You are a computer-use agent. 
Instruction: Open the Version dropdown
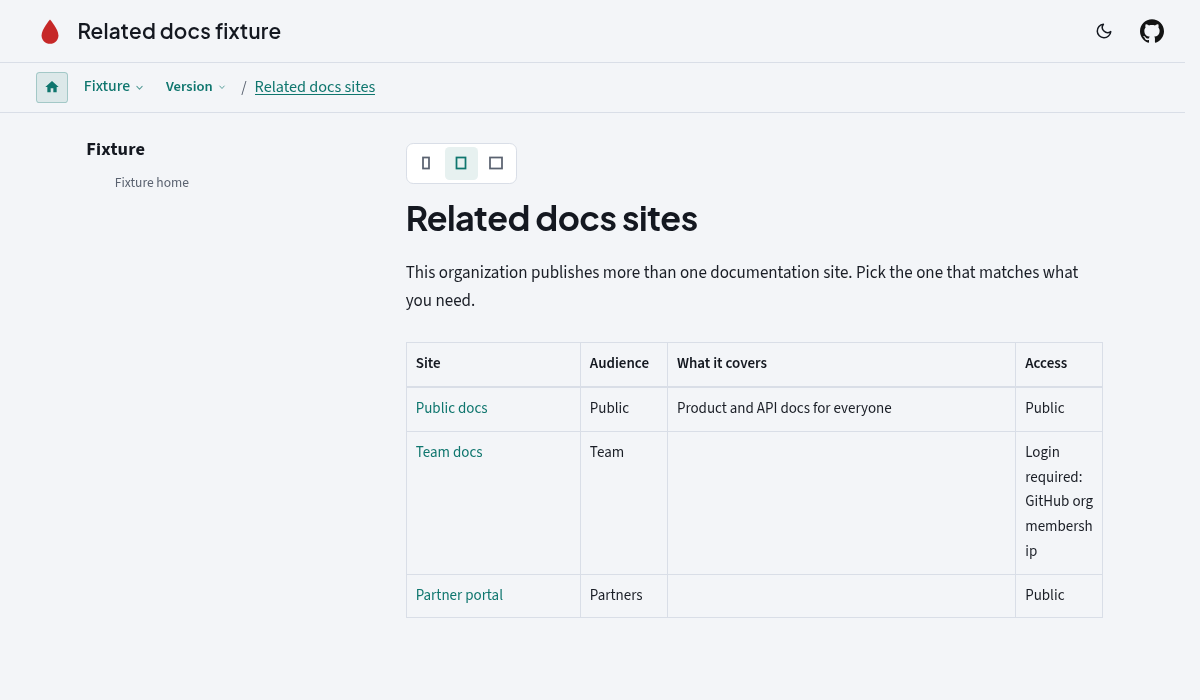coord(196,87)
